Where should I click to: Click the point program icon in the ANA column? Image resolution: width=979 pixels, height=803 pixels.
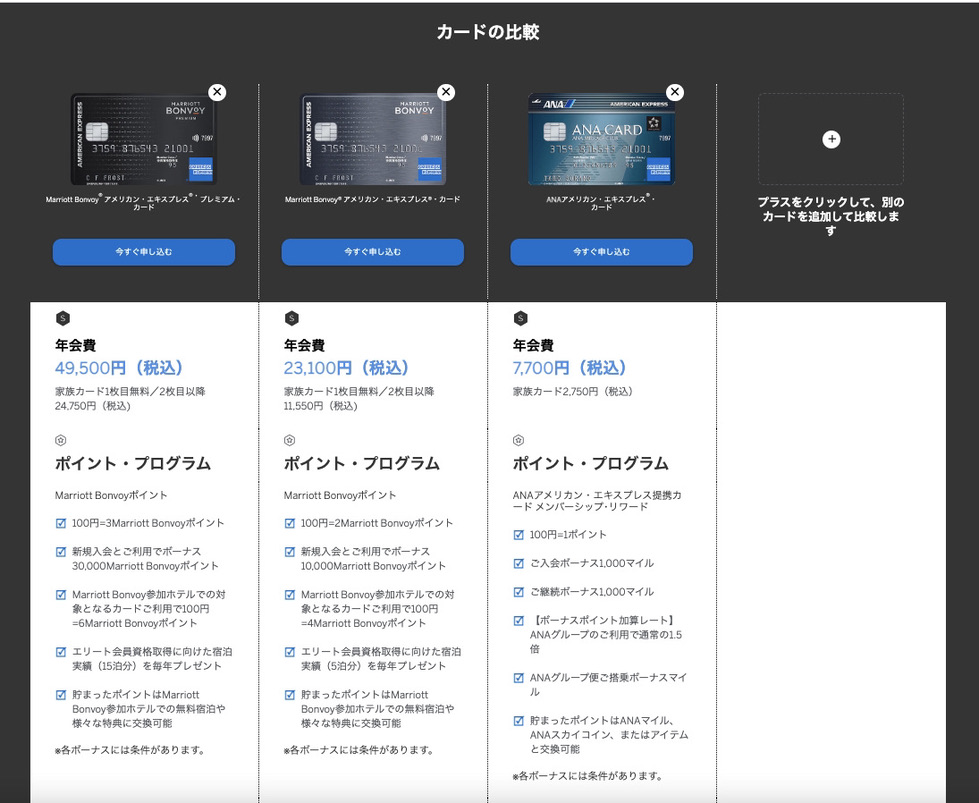coord(518,440)
